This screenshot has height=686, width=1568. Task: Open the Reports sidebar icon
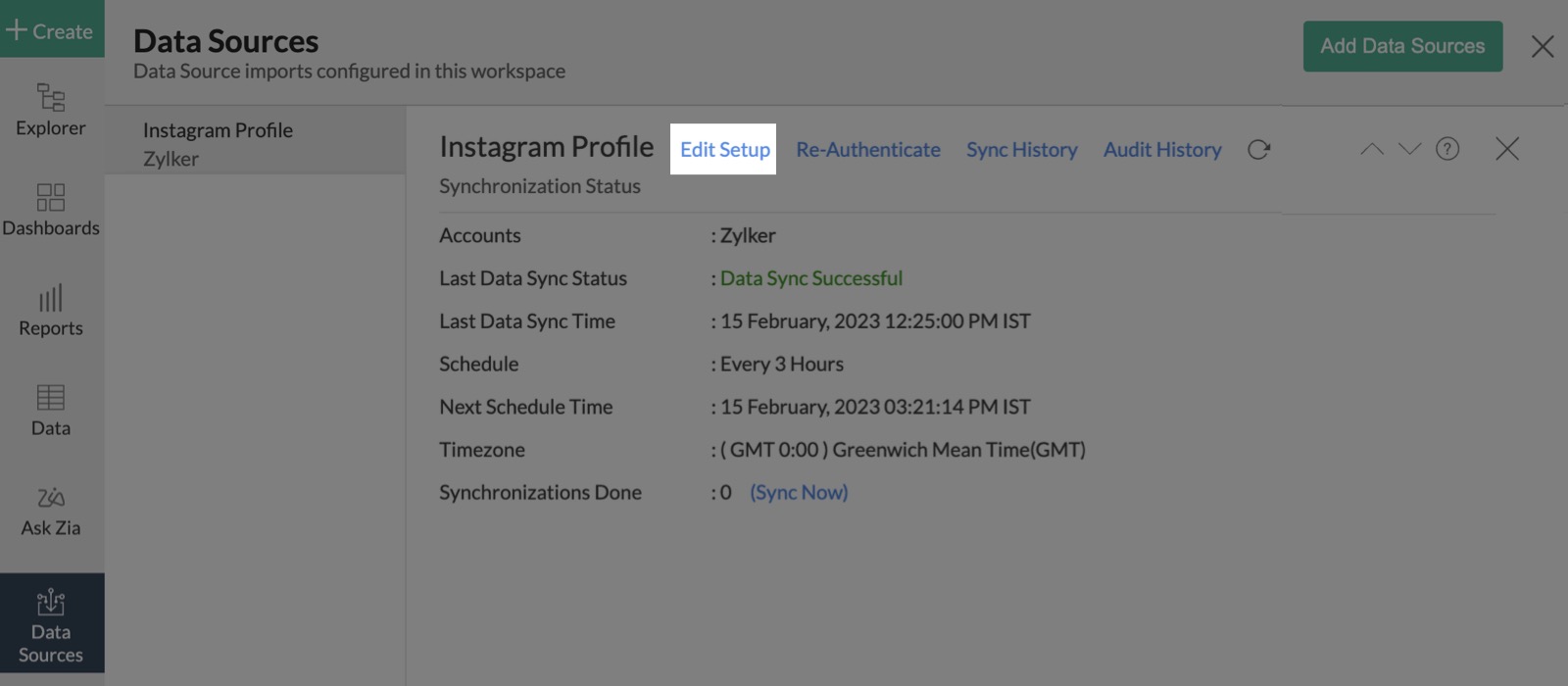[51, 310]
